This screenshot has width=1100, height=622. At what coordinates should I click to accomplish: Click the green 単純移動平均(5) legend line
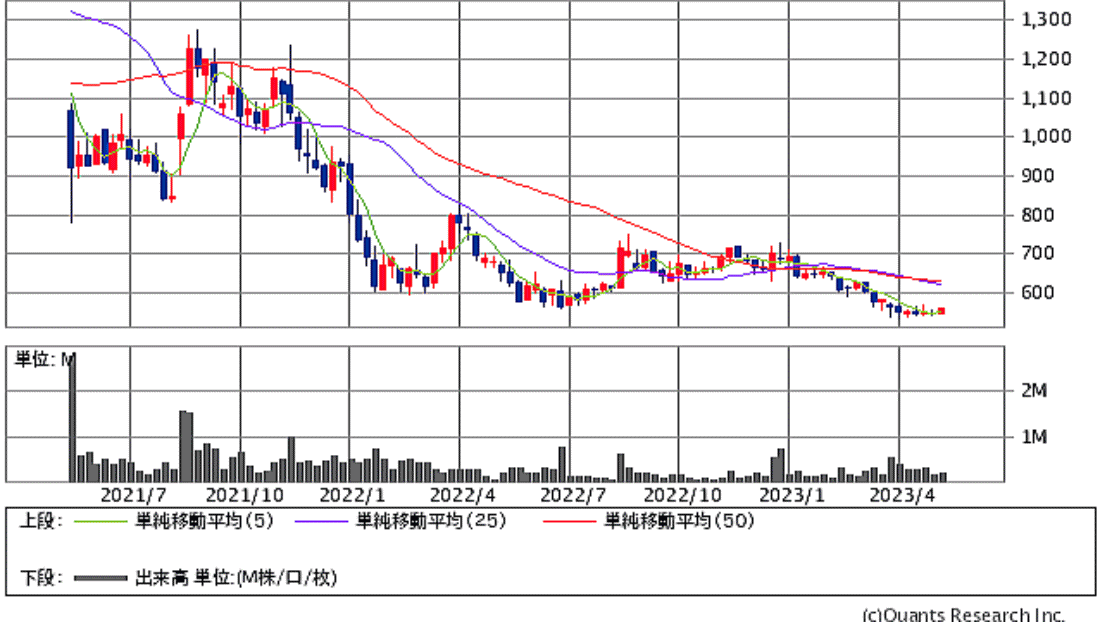(100, 521)
